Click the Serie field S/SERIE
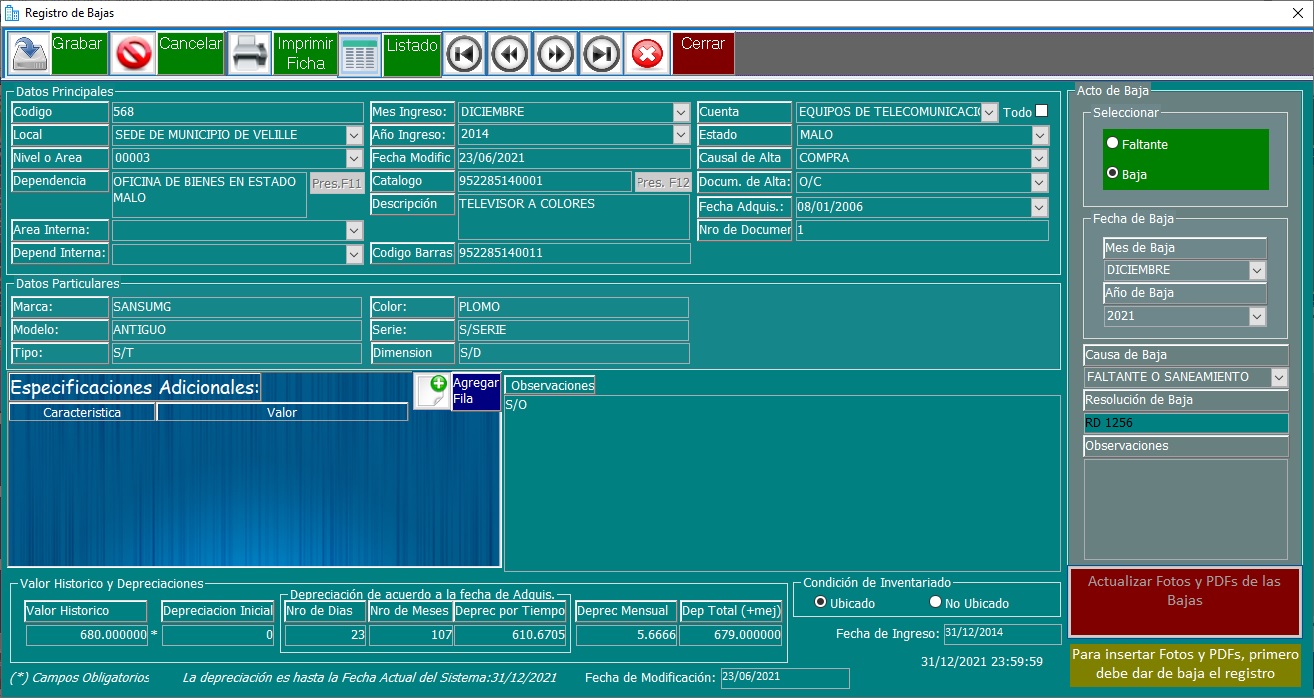This screenshot has height=698, width=1314. (x=573, y=330)
